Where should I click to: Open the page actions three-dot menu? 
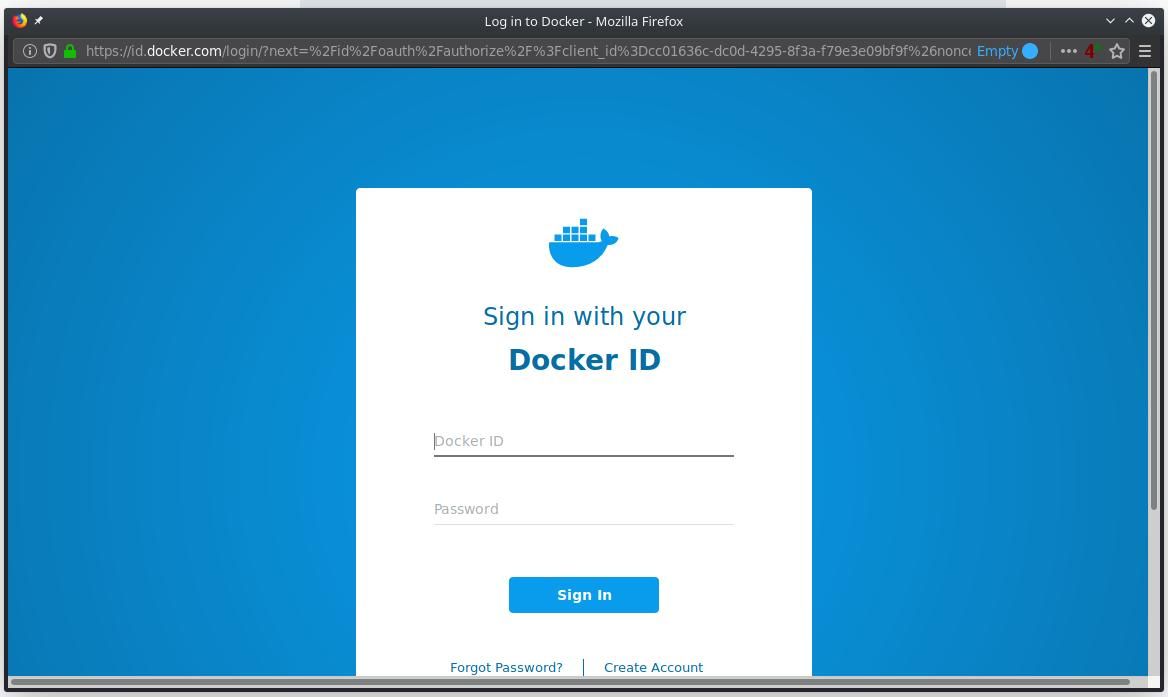coord(1068,51)
